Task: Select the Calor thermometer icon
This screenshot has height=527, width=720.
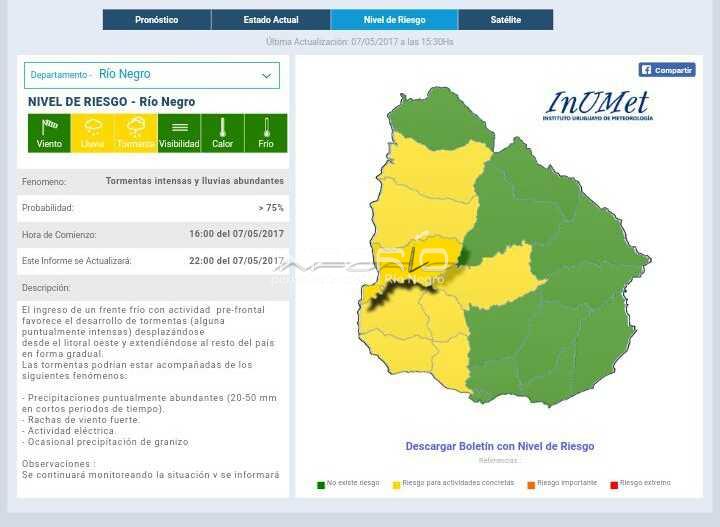Action: pyautogui.click(x=222, y=132)
